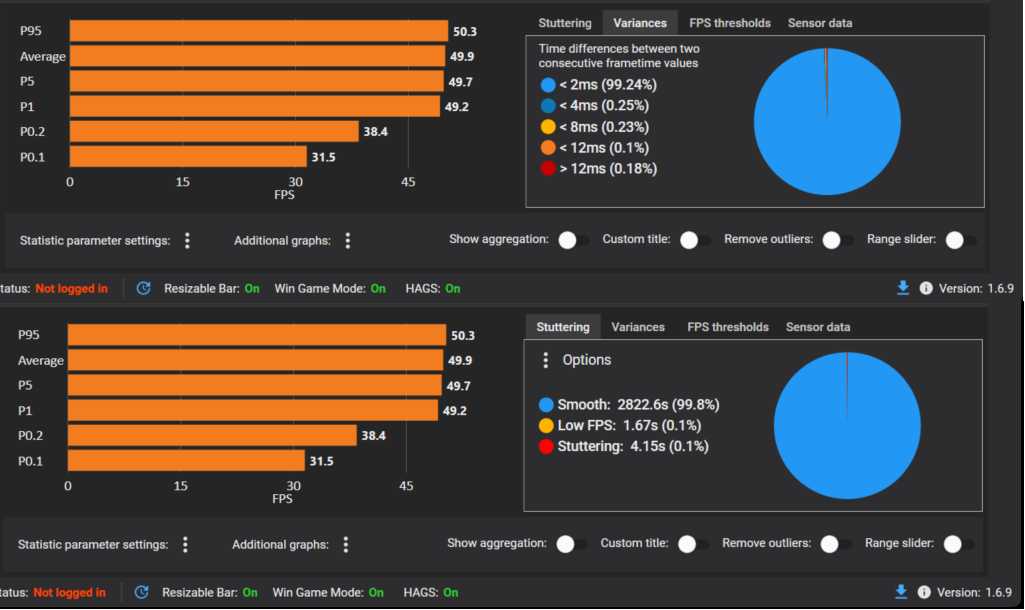
Task: Open Statistic parameter settings menu in Variances-view window
Action: 188,241
